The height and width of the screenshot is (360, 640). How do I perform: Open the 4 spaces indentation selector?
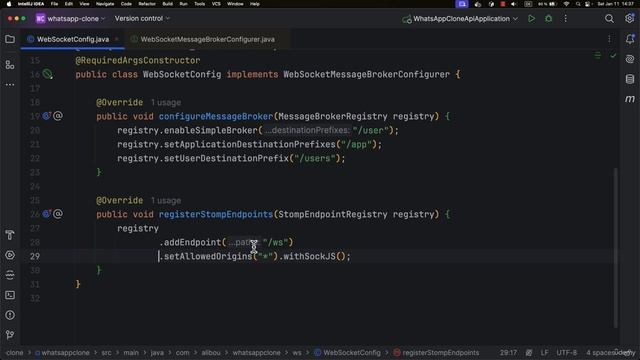pos(601,352)
